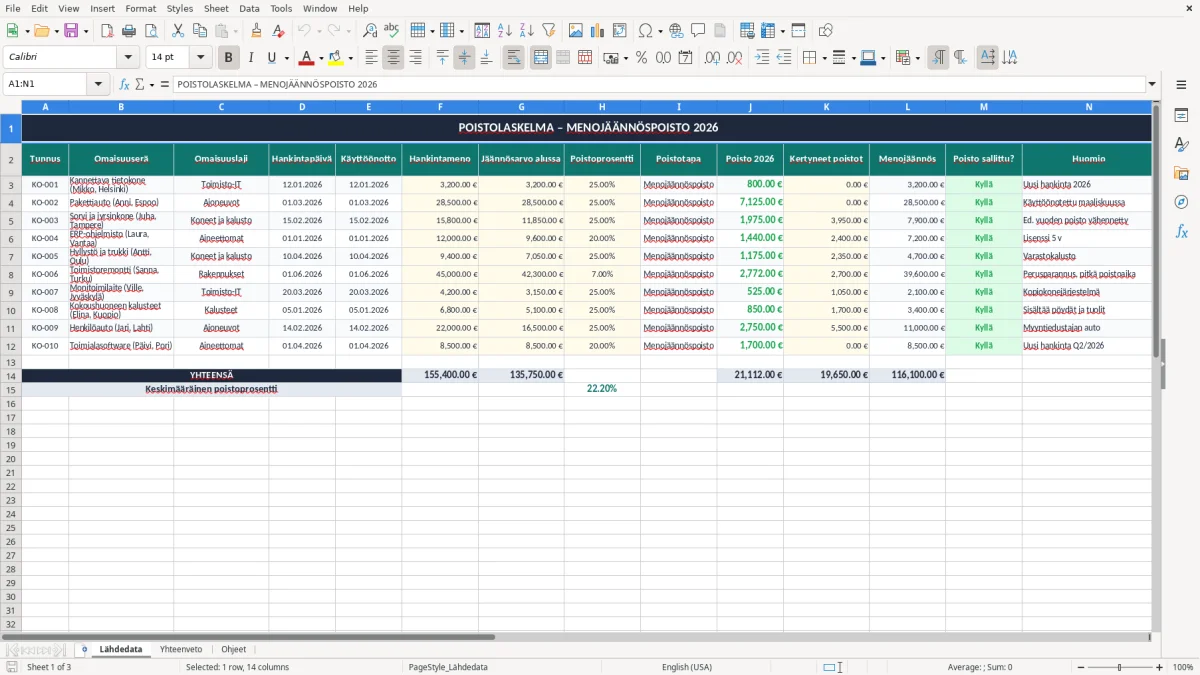Open the Sheet menu
The image size is (1200, 675).
point(216,8)
